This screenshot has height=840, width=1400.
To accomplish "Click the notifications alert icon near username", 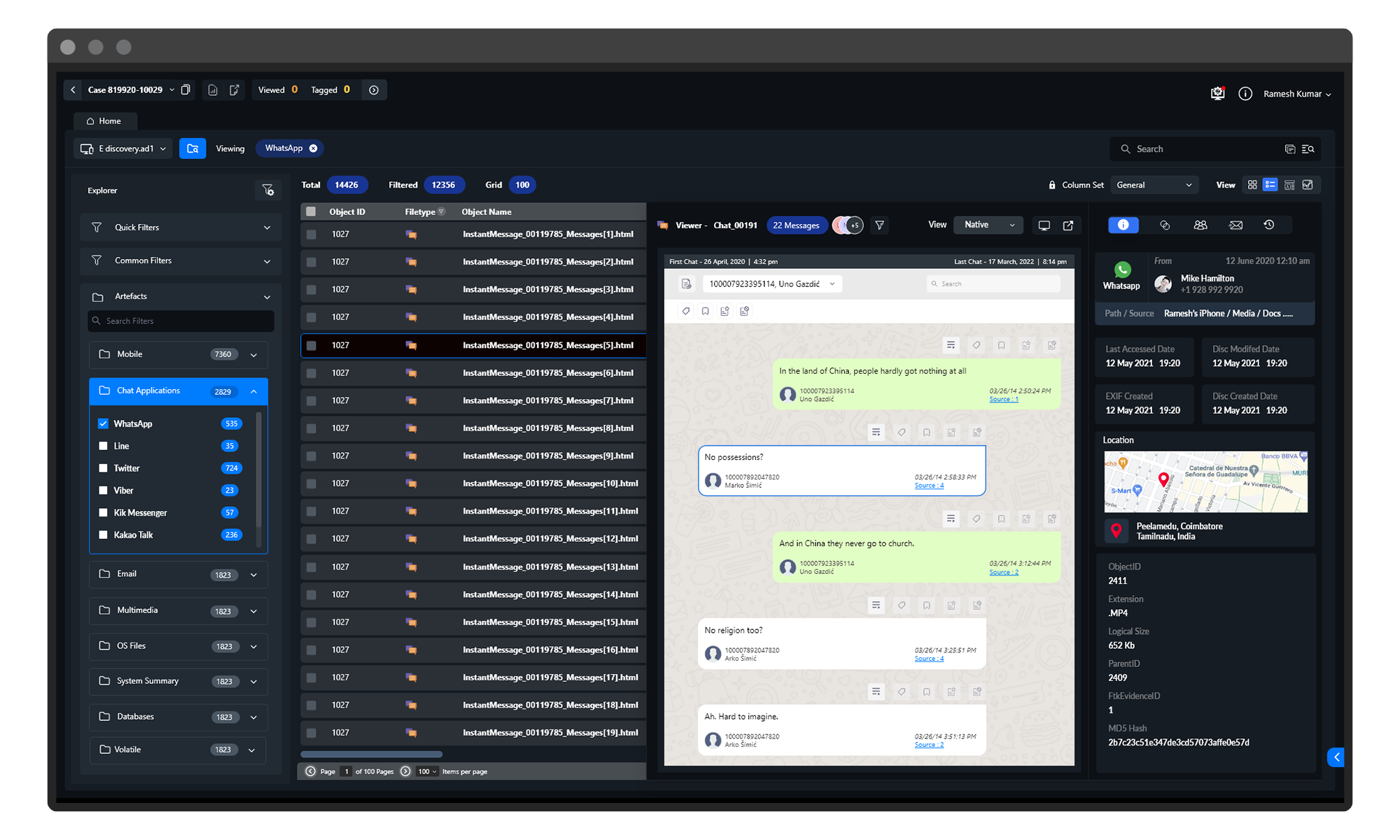I will (1218, 93).
